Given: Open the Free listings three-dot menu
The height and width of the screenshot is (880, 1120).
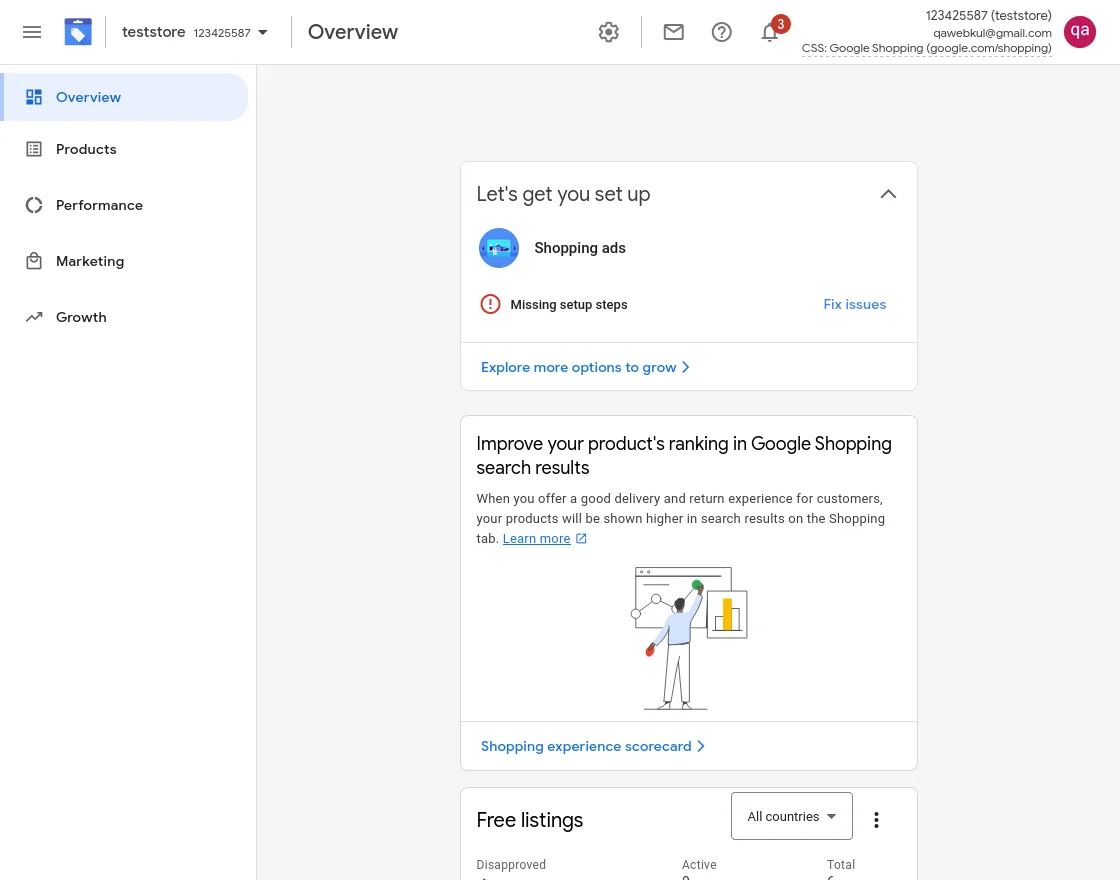Looking at the screenshot, I should point(876,820).
